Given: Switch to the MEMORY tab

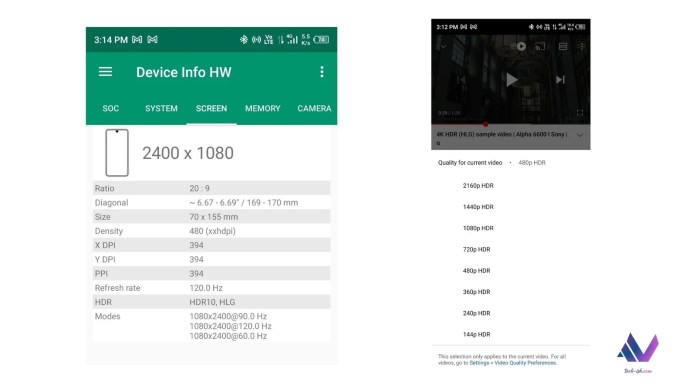Looking at the screenshot, I should 262,108.
